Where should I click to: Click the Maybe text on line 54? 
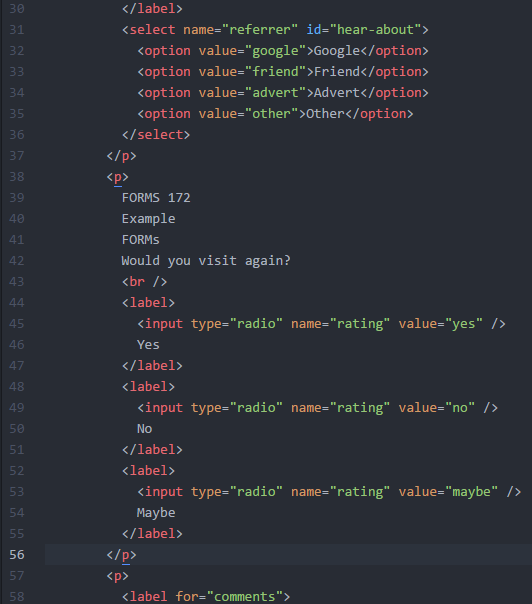156,513
